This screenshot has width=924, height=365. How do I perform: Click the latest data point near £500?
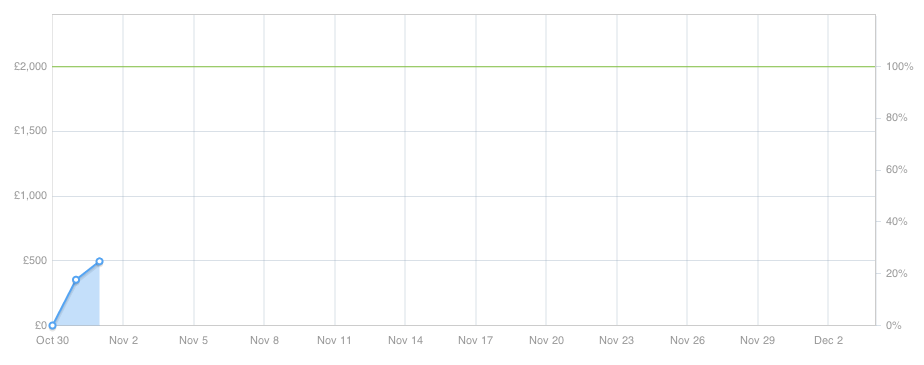click(x=100, y=261)
